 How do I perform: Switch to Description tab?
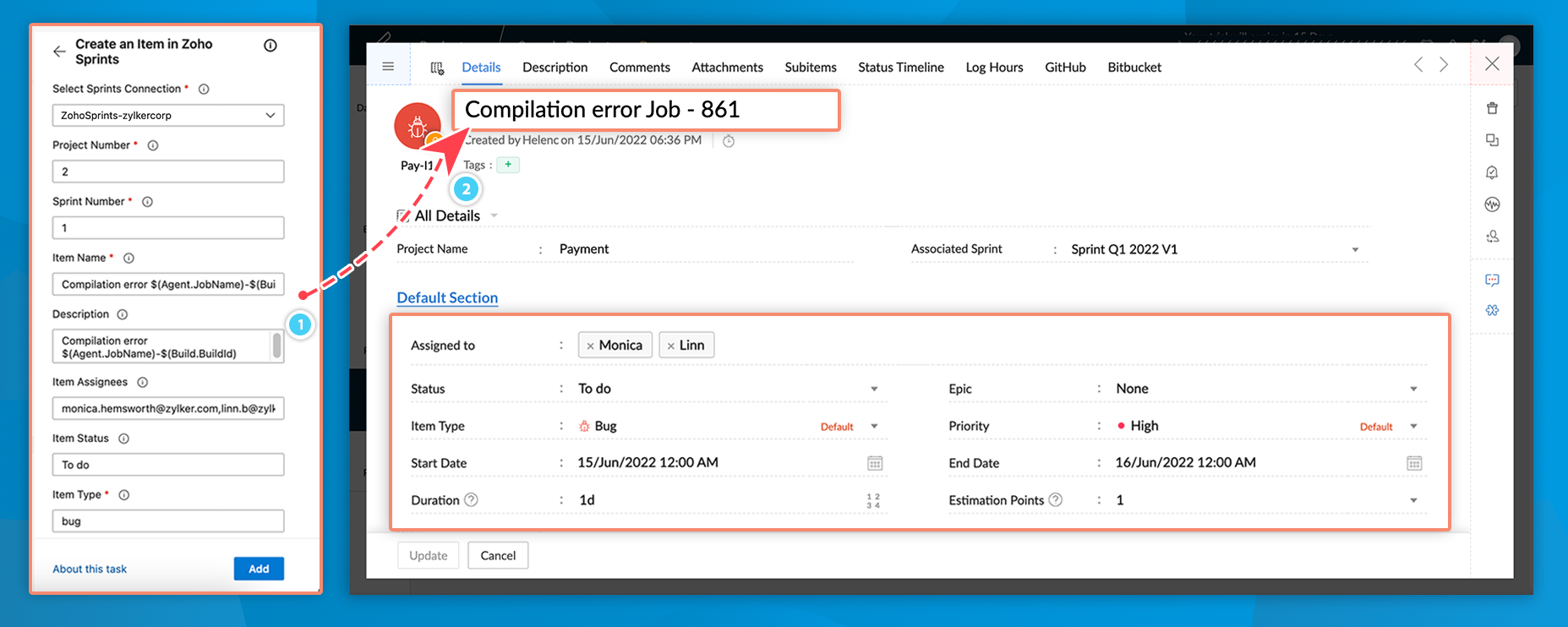[x=555, y=68]
